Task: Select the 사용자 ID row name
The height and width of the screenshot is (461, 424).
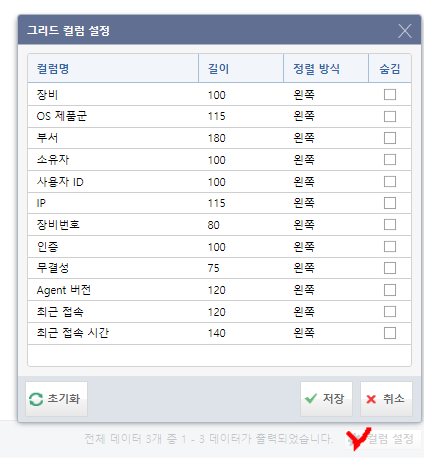Action: (x=60, y=182)
